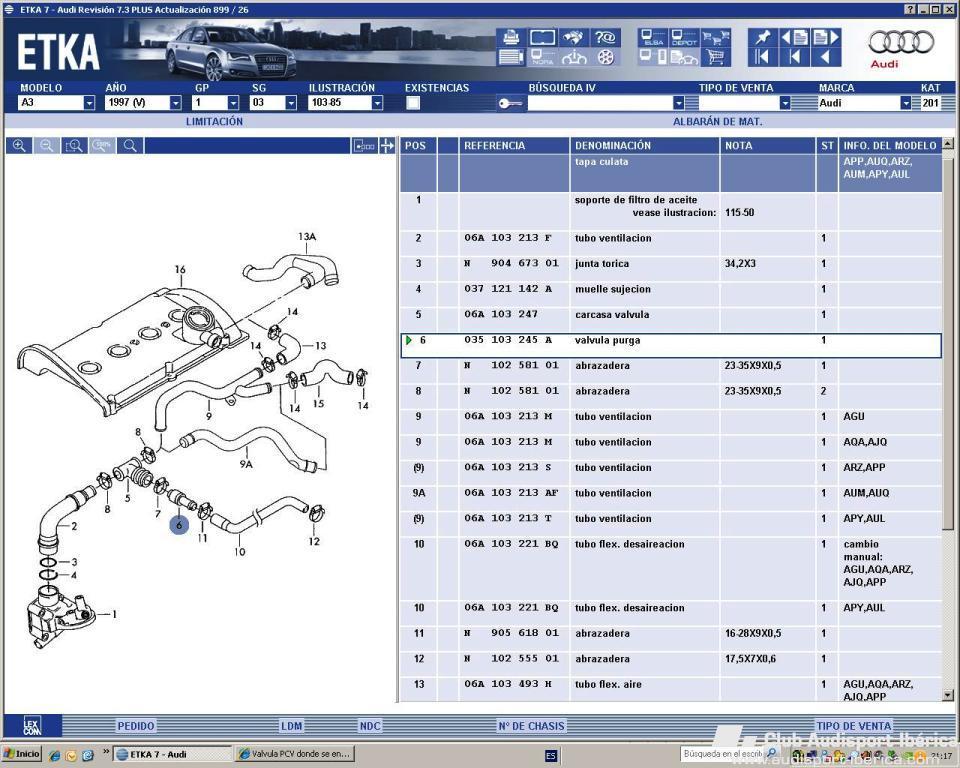
Task: Open the ELBA function
Action: [x=653, y=37]
